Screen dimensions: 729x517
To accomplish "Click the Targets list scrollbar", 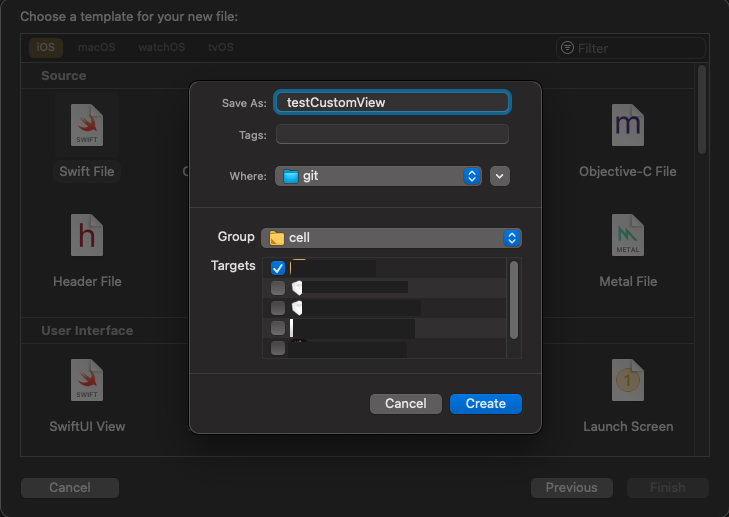I will tap(514, 300).
